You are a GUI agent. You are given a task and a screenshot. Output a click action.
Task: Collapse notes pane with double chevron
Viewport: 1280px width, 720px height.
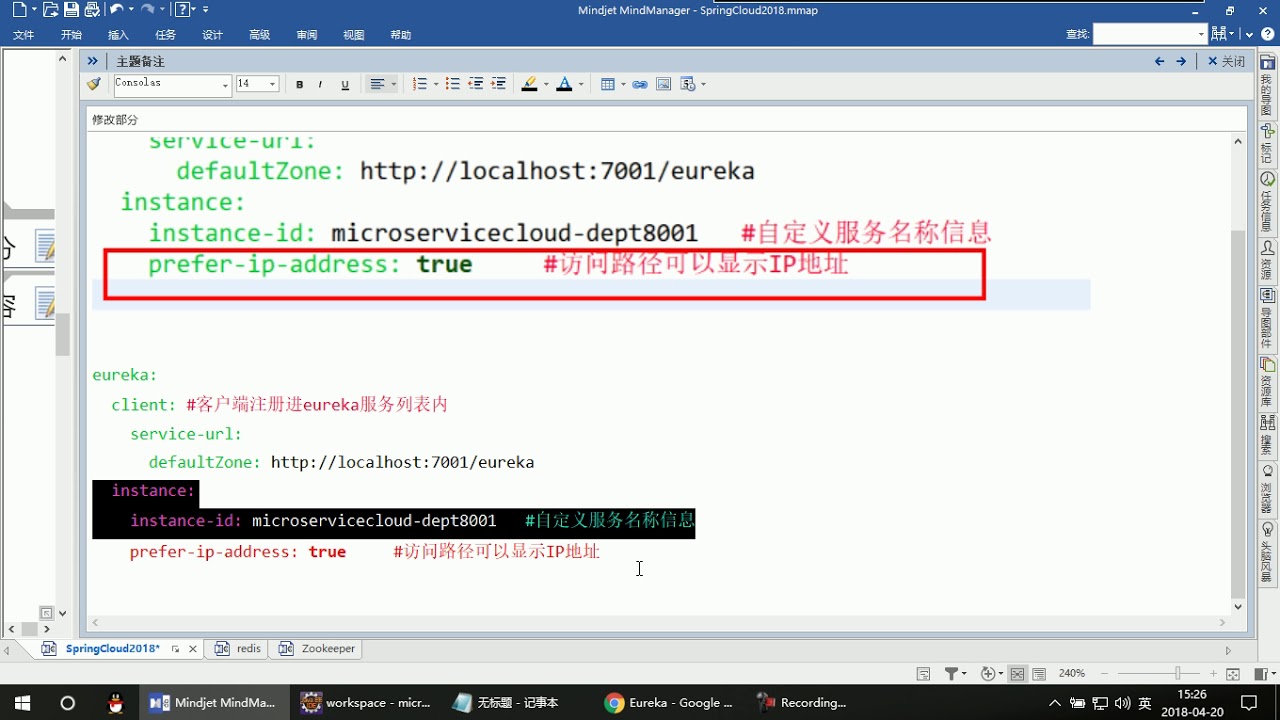93,61
